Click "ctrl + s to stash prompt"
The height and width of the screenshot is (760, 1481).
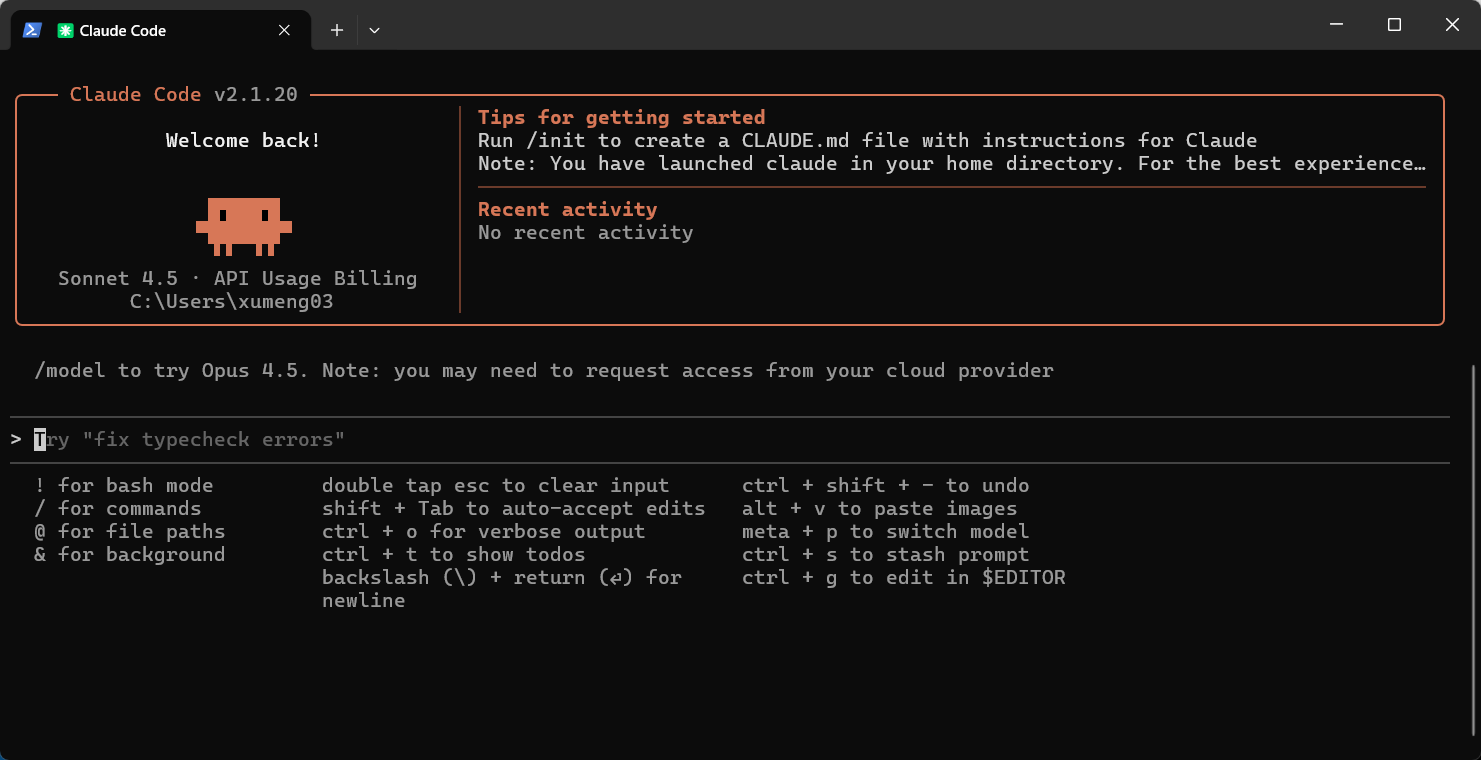pos(885,554)
